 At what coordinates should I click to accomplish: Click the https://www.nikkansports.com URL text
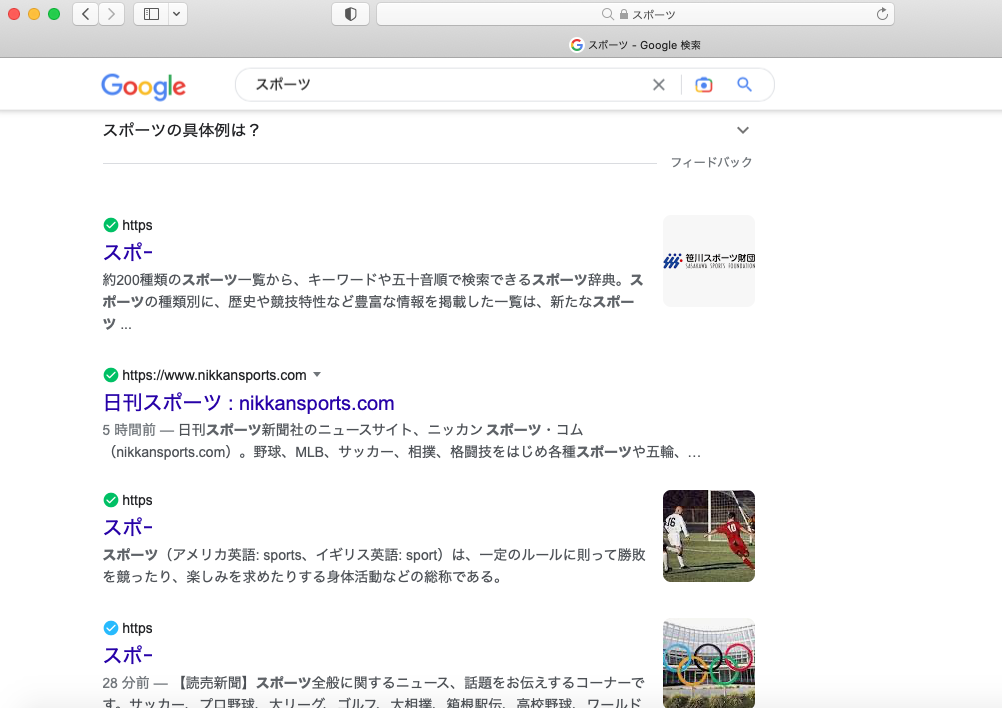pyautogui.click(x=214, y=375)
